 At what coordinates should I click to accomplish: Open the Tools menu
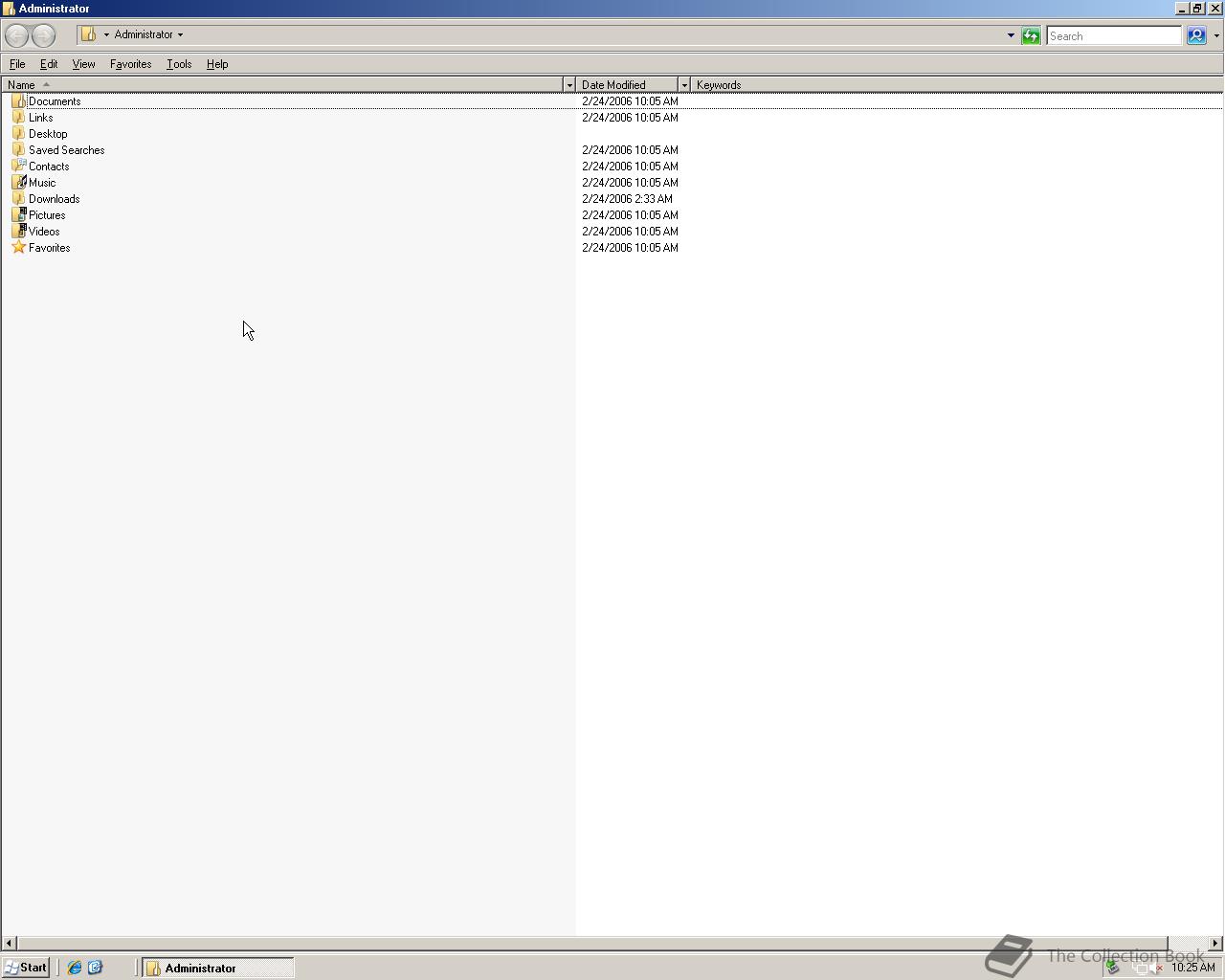[x=179, y=64]
